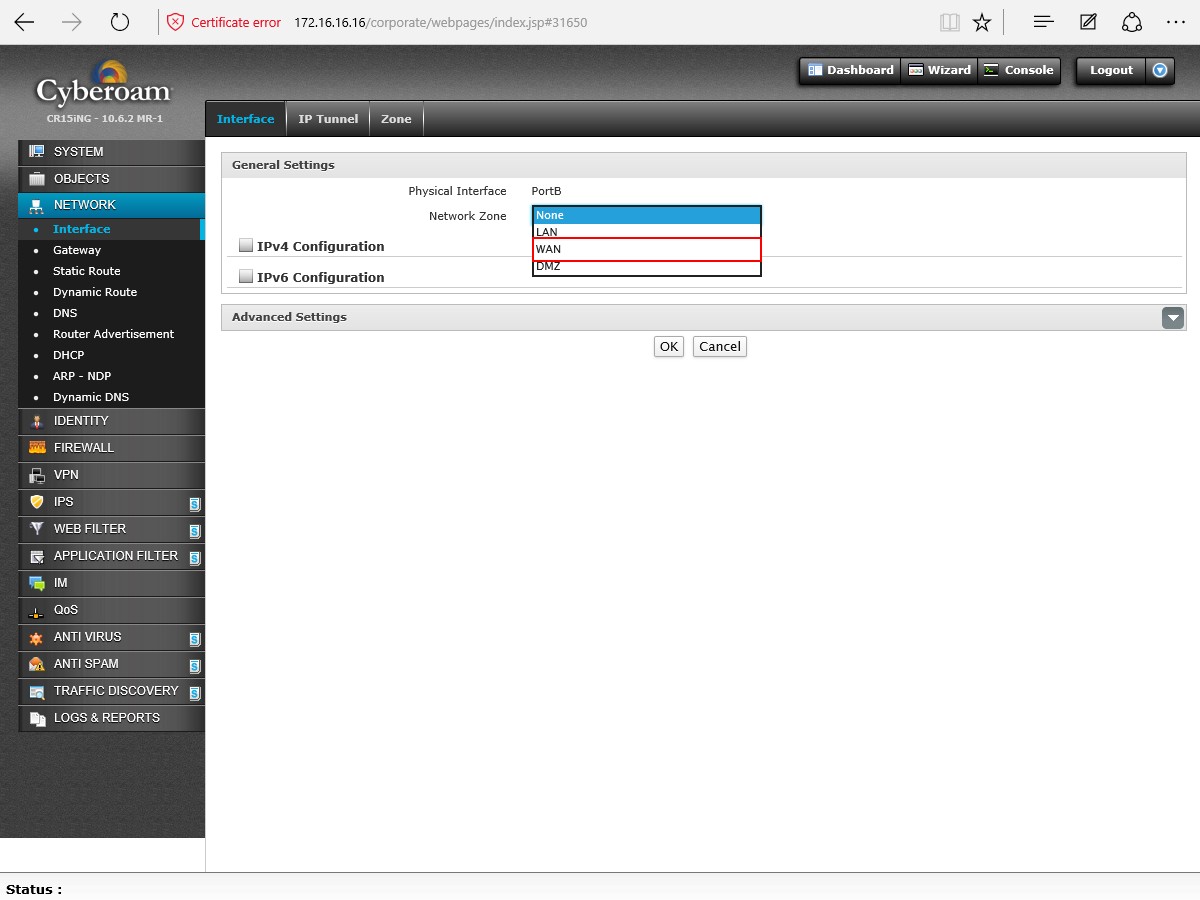Select DMZ in Network Zone list

click(x=647, y=266)
